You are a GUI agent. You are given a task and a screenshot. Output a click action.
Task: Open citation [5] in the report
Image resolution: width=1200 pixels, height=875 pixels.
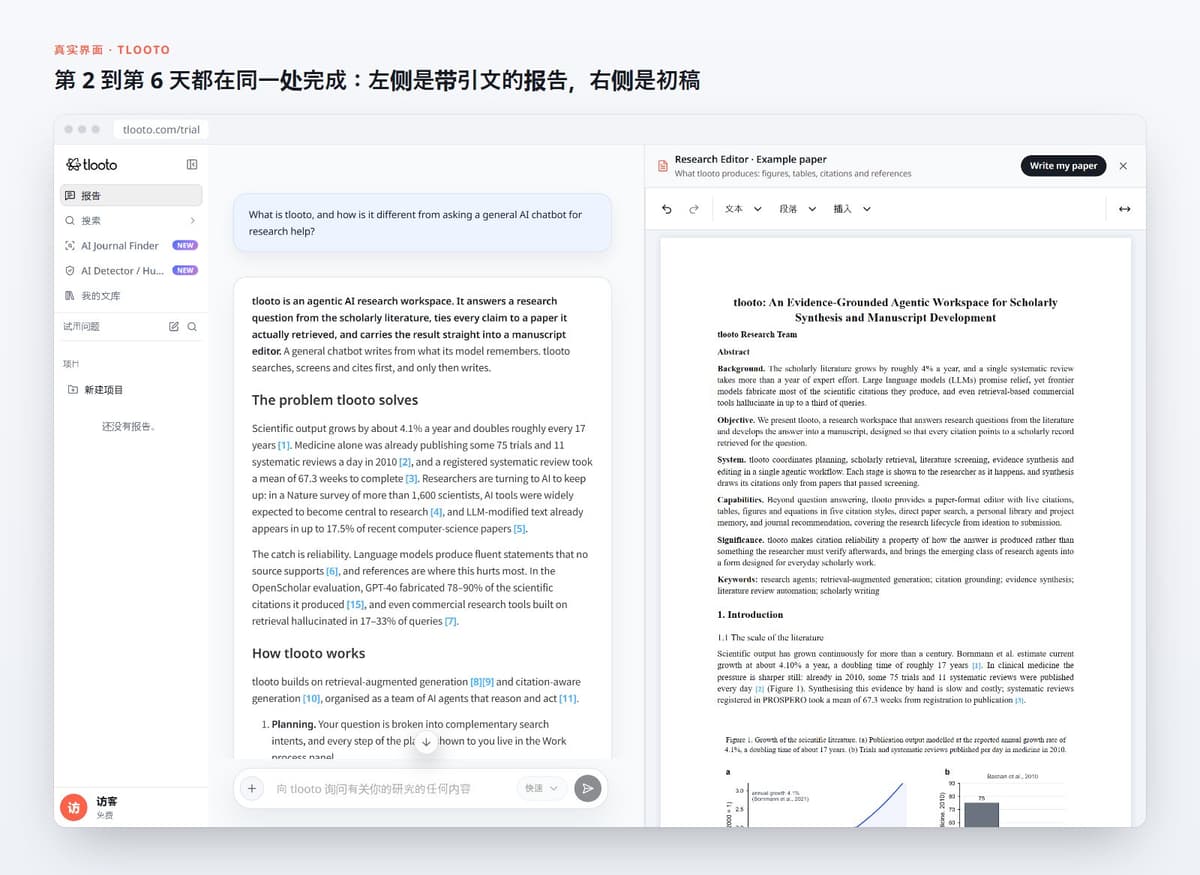[x=519, y=529]
